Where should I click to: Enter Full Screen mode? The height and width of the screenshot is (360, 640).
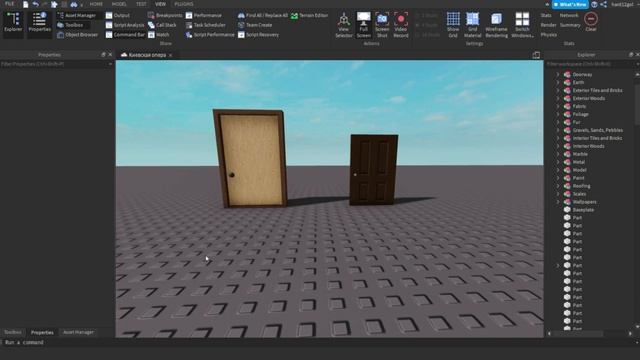[363, 25]
